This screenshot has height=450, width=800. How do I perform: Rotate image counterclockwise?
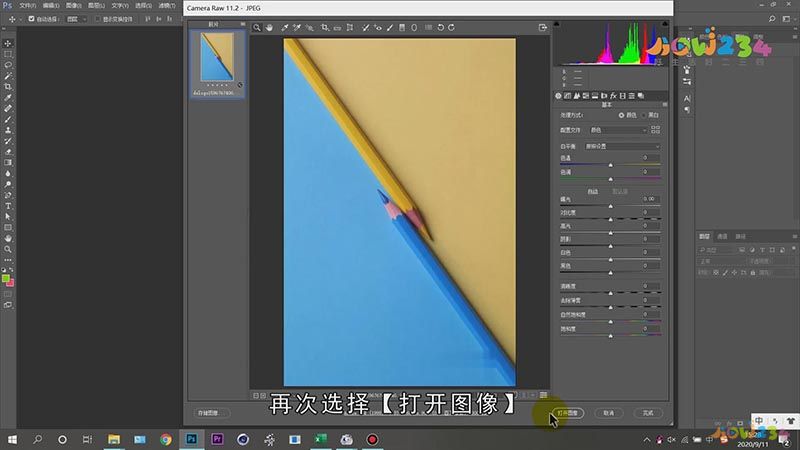click(x=440, y=28)
